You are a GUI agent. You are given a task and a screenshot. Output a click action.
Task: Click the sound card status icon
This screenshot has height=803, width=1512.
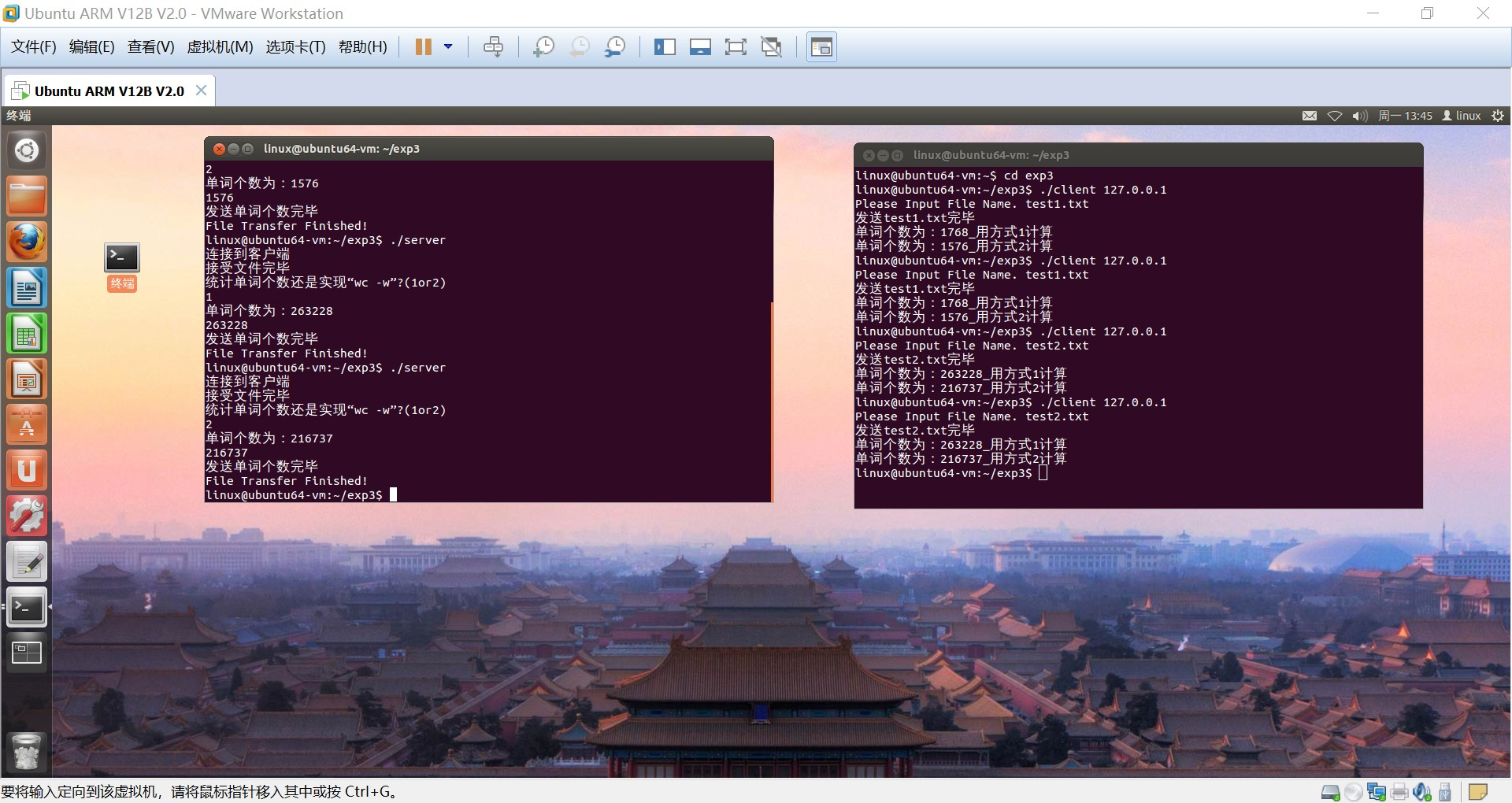(1422, 792)
